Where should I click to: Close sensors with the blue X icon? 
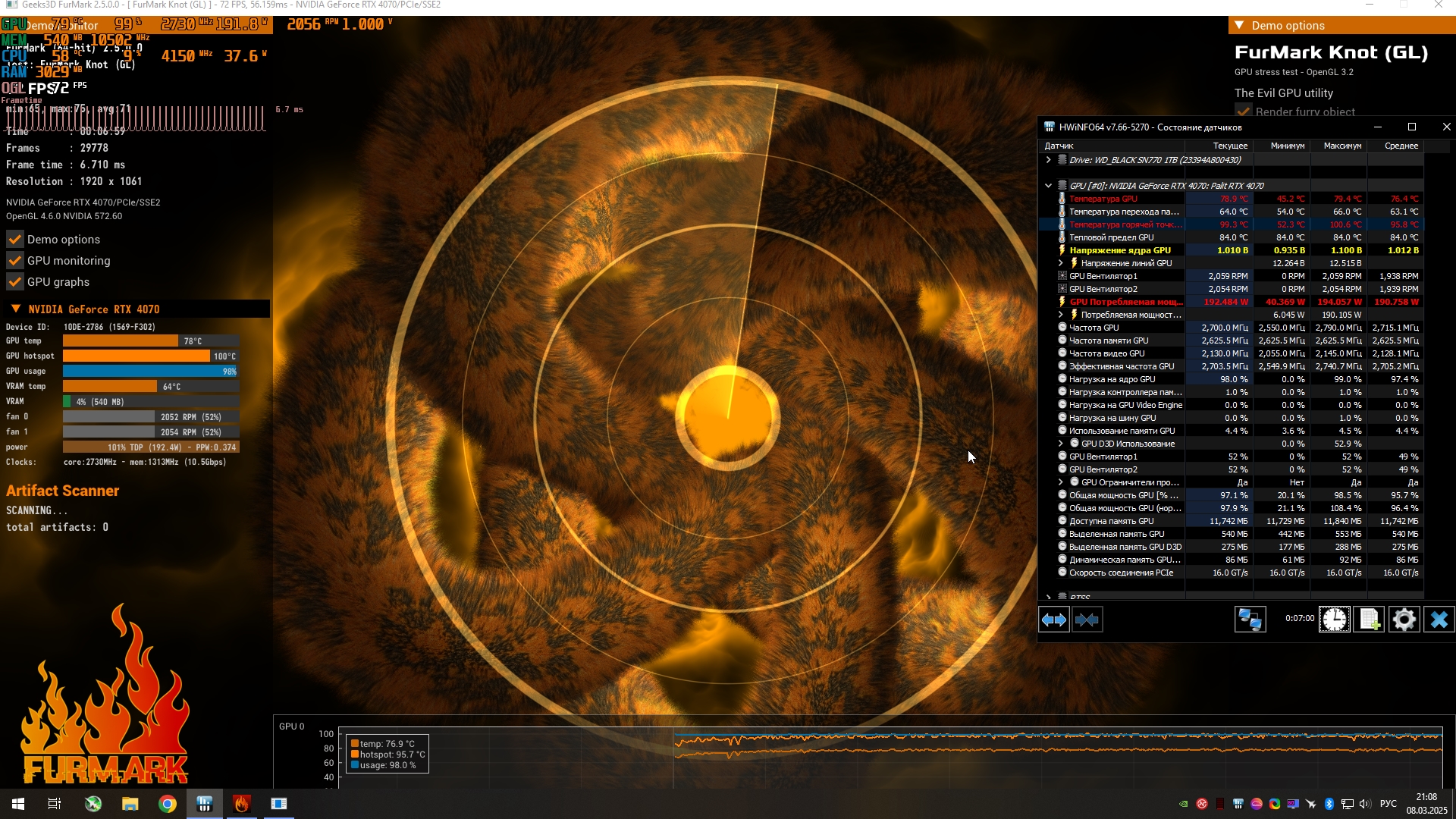tap(1439, 620)
